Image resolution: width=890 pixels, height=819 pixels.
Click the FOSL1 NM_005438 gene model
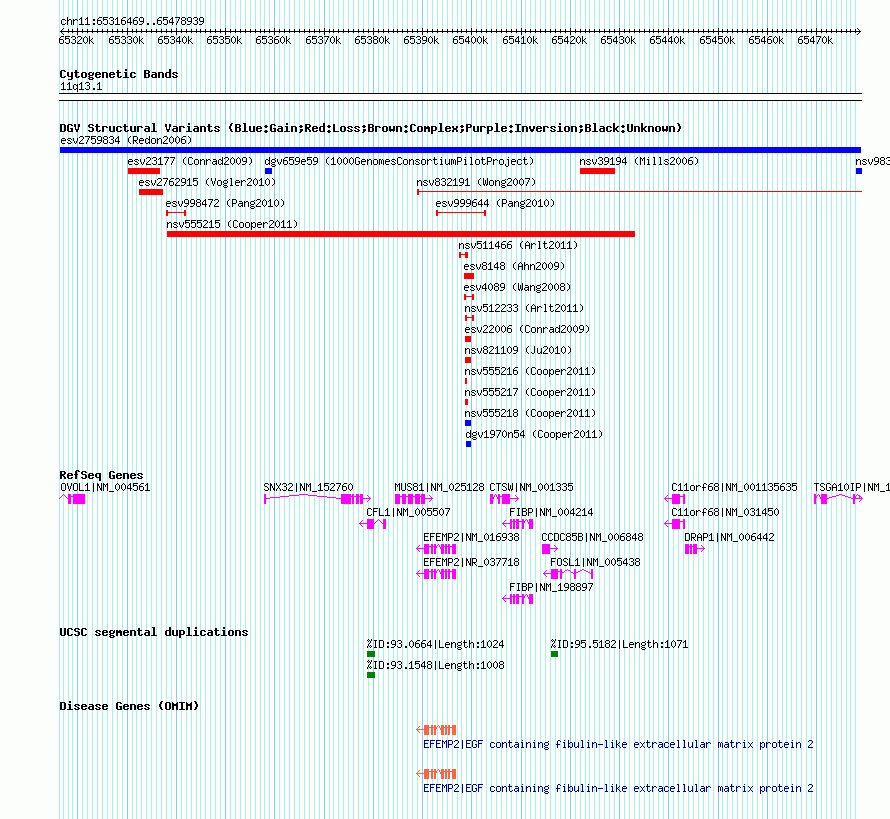coord(568,574)
